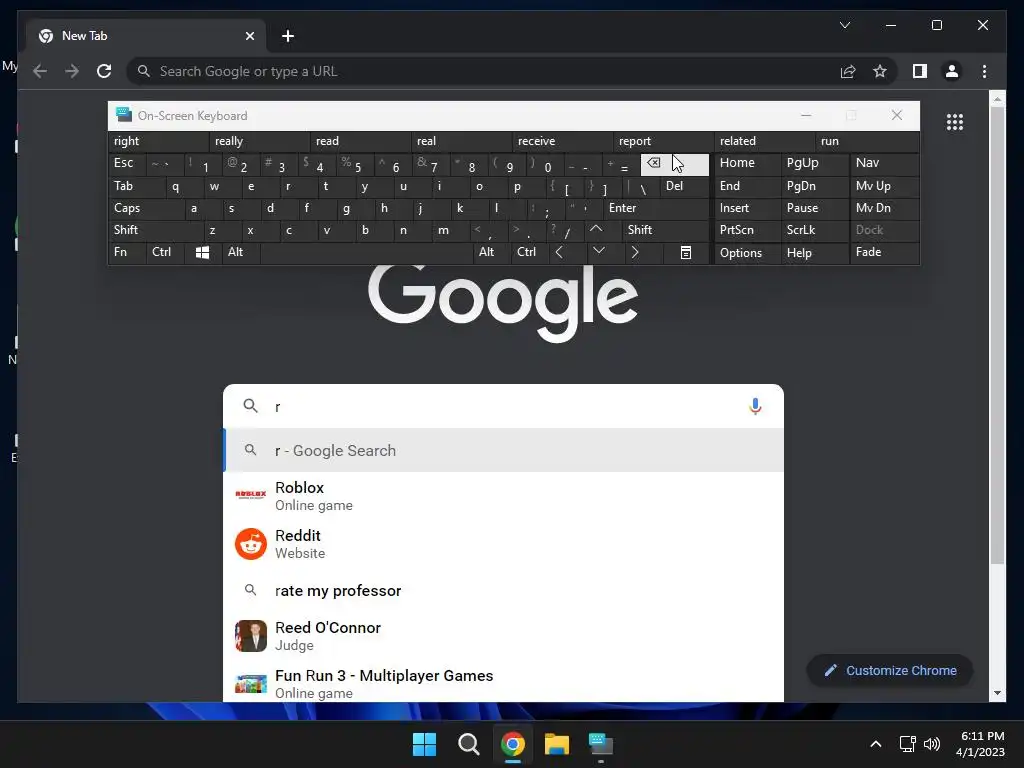Close the New Tab tab
Viewport: 1024px width, 768px height.
coord(249,36)
